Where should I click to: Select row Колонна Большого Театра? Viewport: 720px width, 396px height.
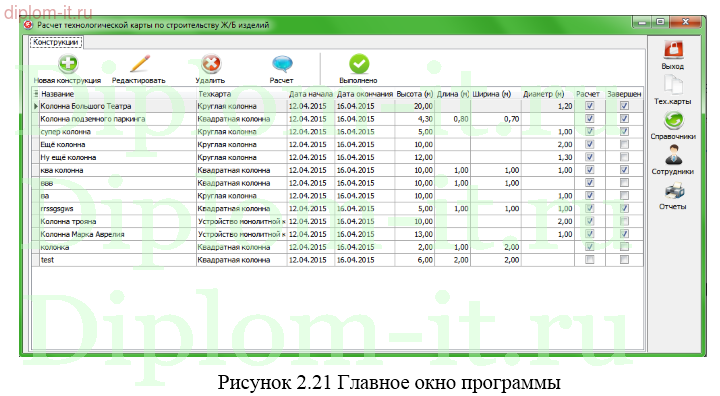[338, 106]
